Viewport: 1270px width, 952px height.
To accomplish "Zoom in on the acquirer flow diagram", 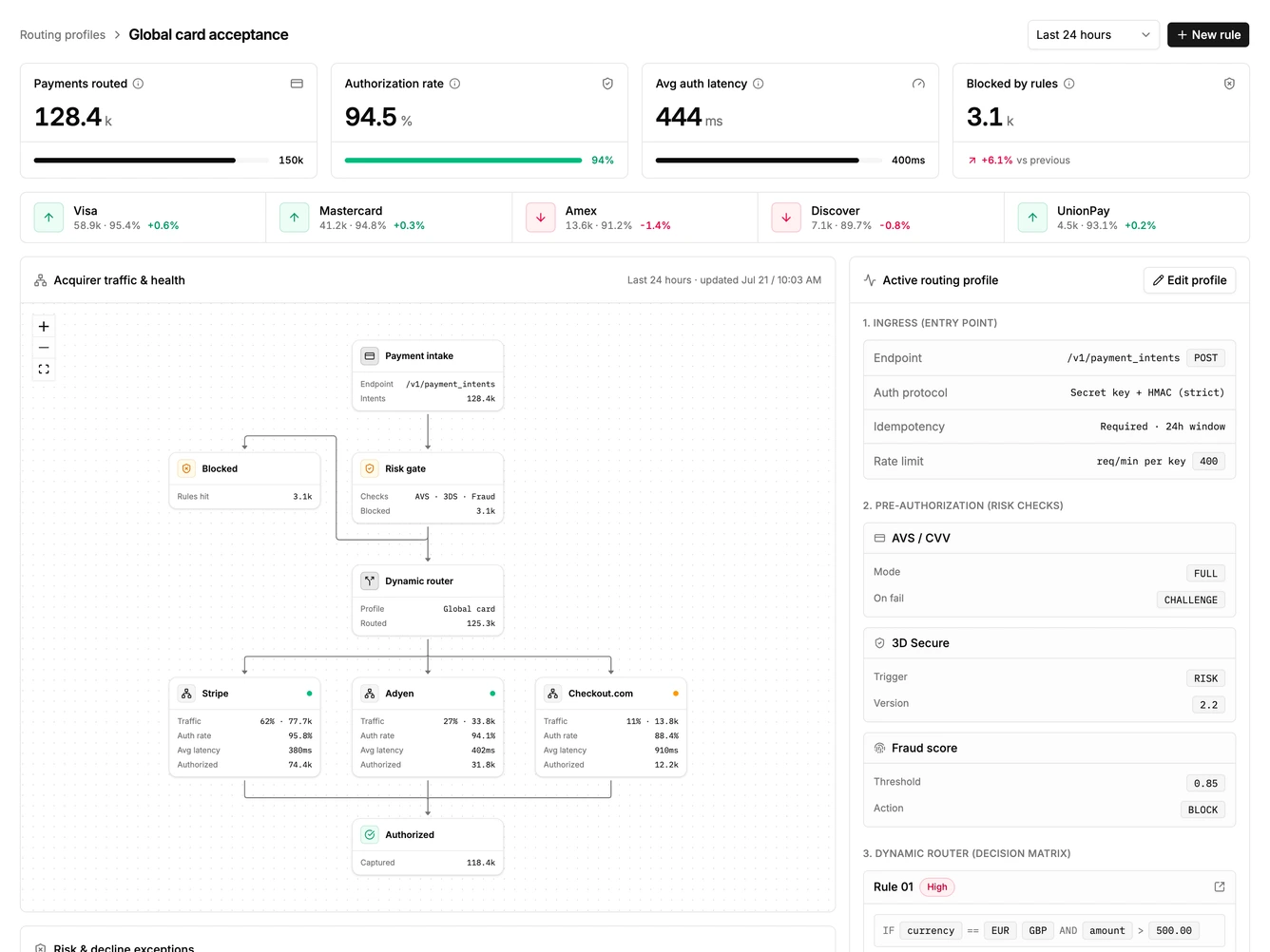I will [44, 326].
